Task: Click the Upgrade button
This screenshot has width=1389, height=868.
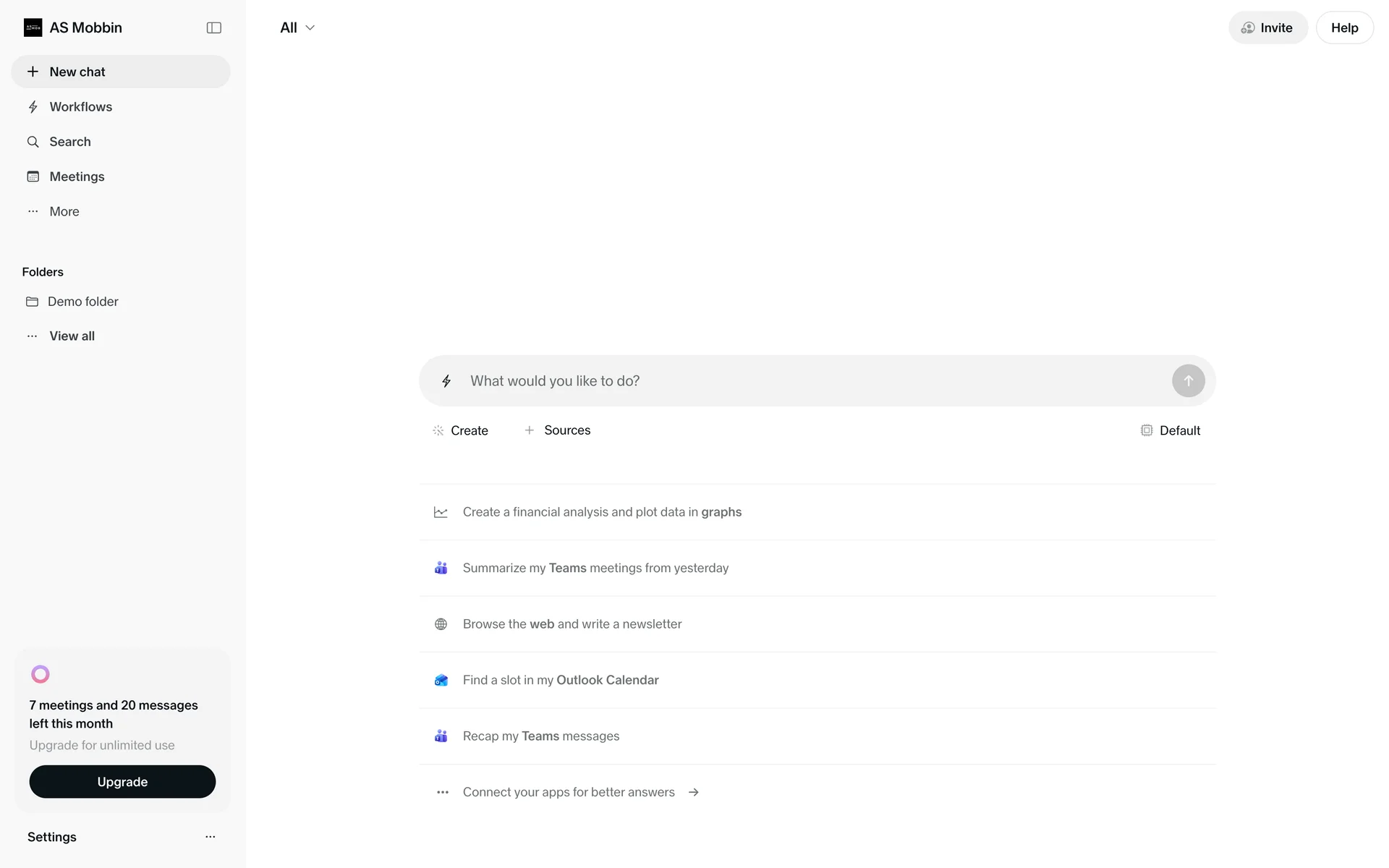Action: coord(122,782)
